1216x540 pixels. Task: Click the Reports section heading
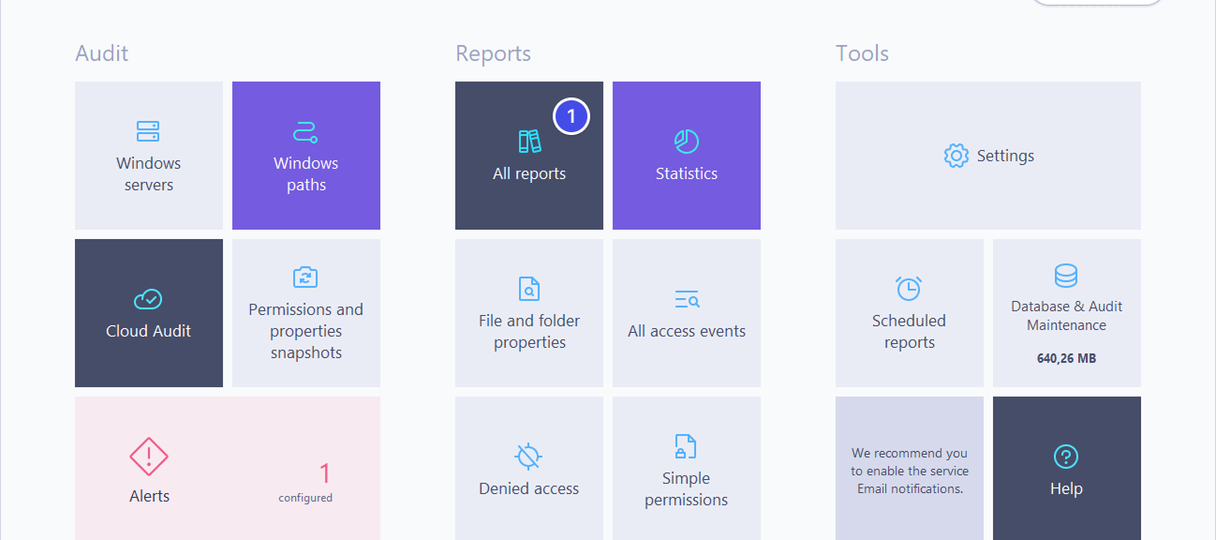click(x=493, y=54)
